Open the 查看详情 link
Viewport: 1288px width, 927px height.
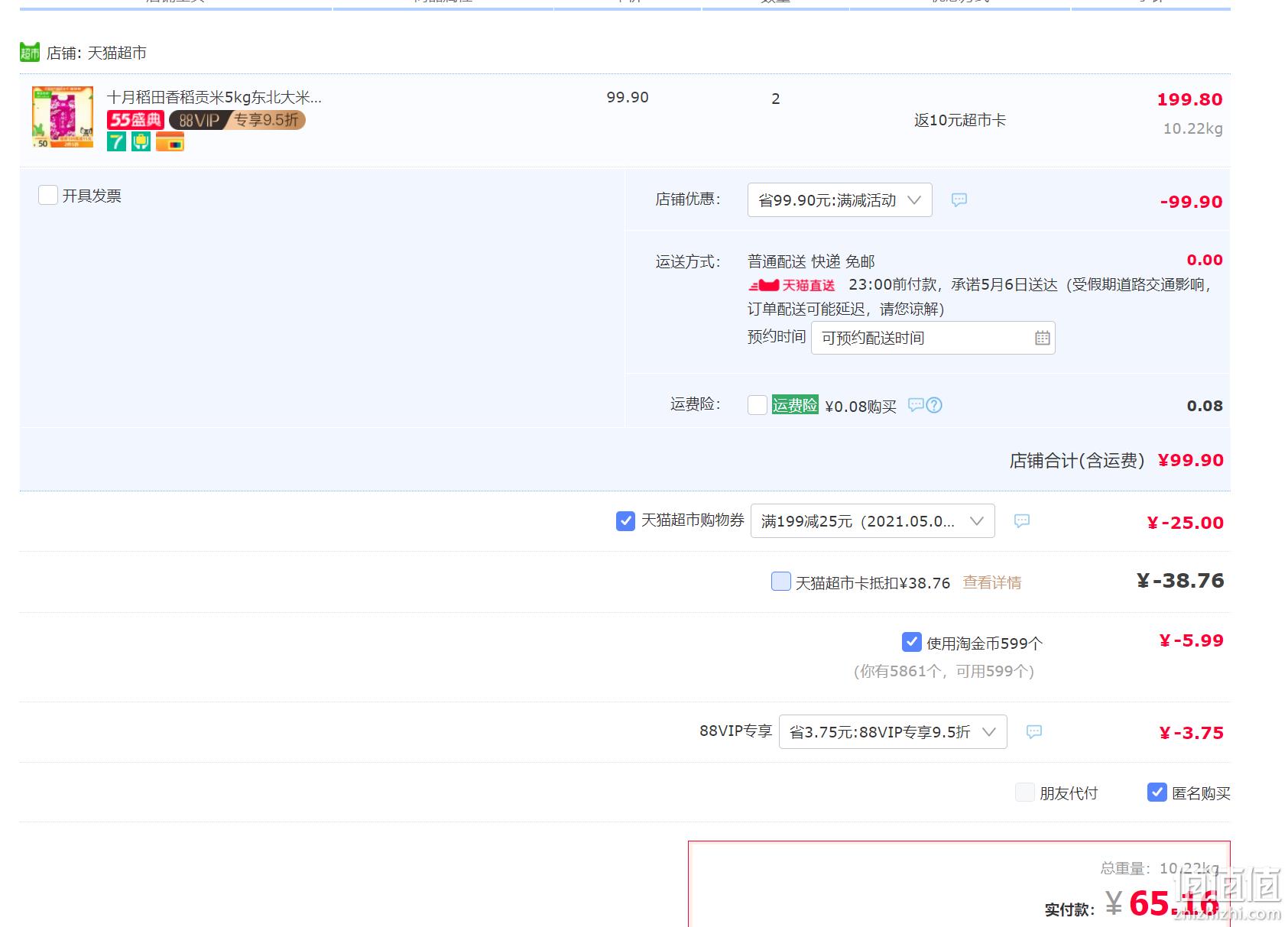[991, 582]
